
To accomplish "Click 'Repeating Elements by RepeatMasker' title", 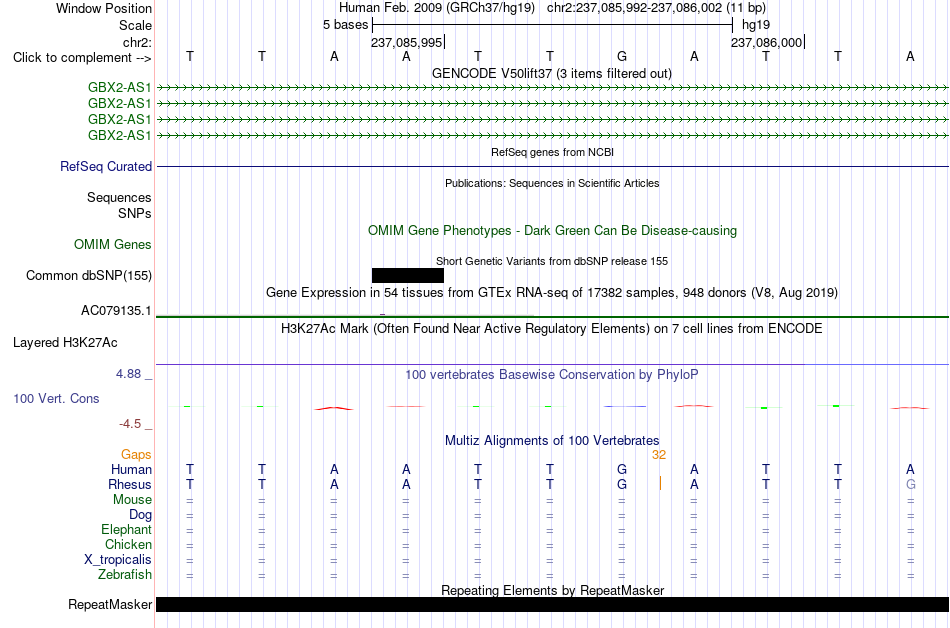I will tap(552, 590).
